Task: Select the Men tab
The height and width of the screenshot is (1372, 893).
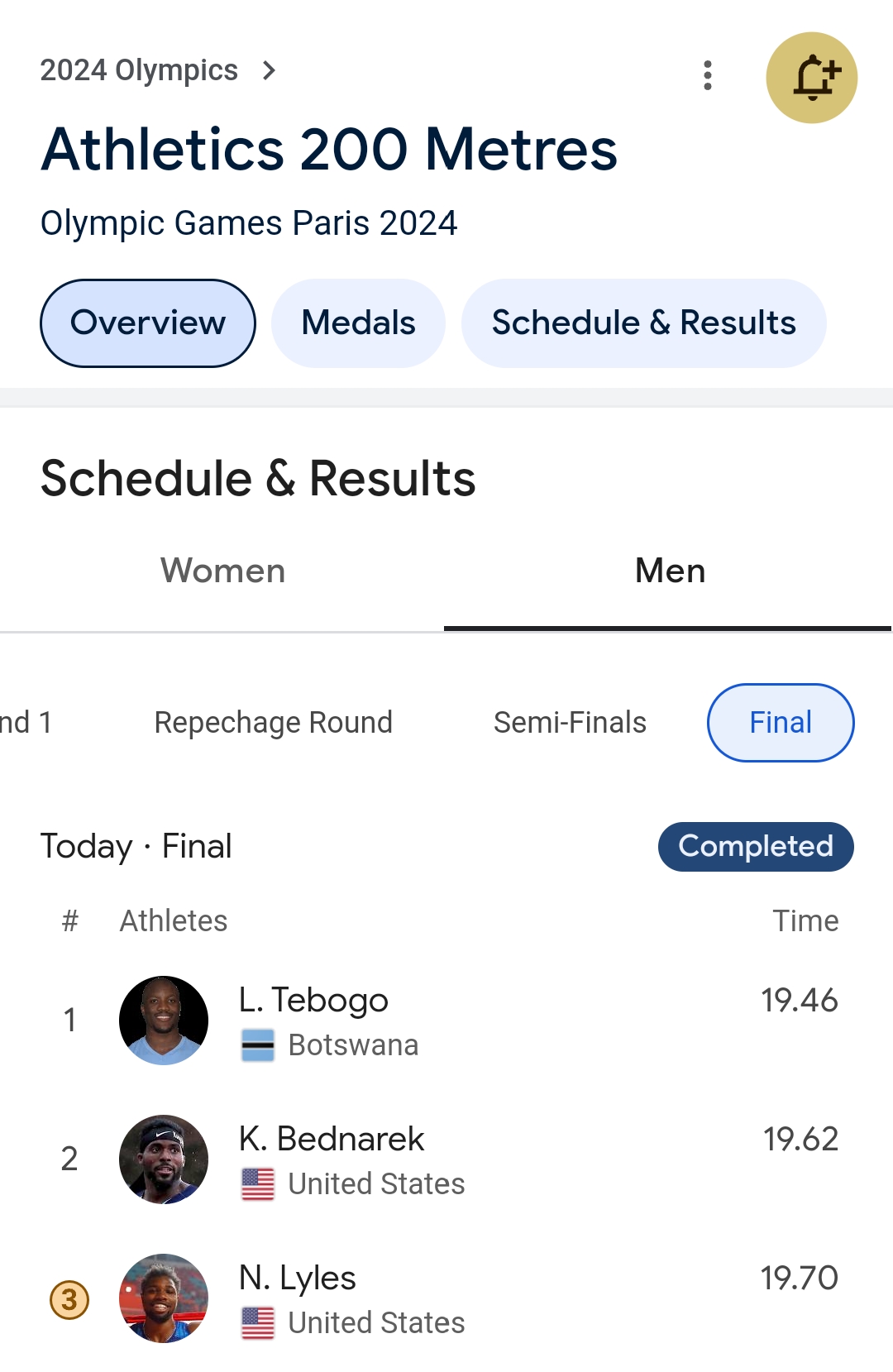Action: point(670,571)
